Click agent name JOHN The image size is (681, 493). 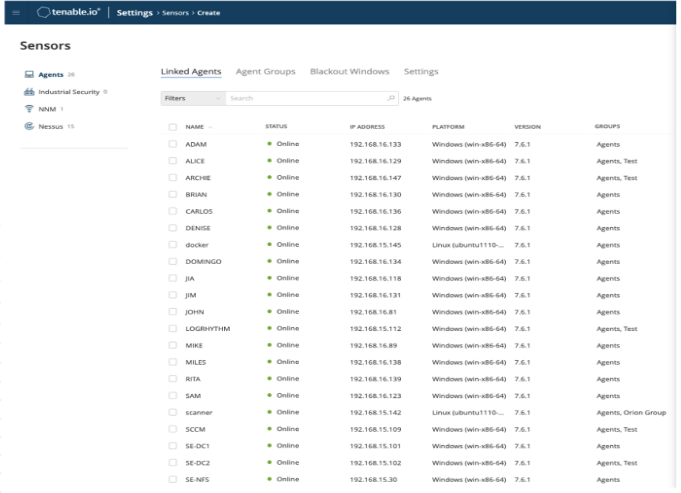pyautogui.click(x=195, y=312)
